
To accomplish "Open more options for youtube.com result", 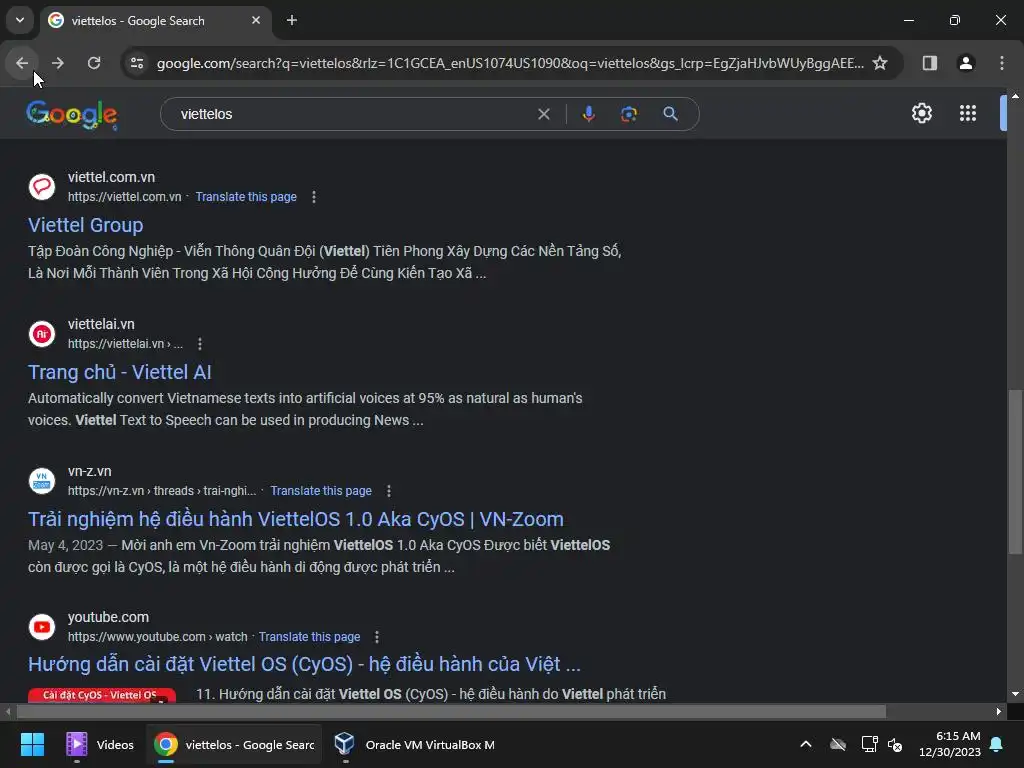I will (377, 637).
